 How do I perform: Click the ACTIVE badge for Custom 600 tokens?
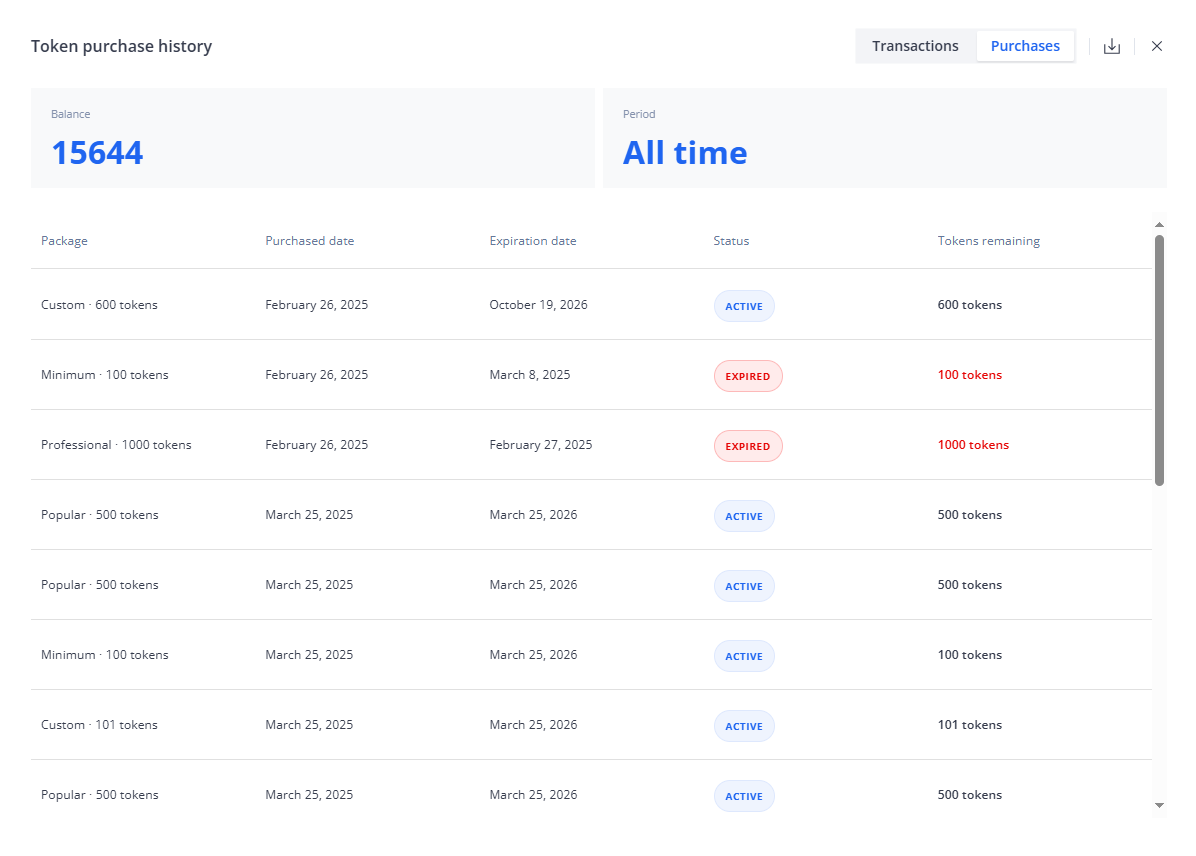[743, 306]
